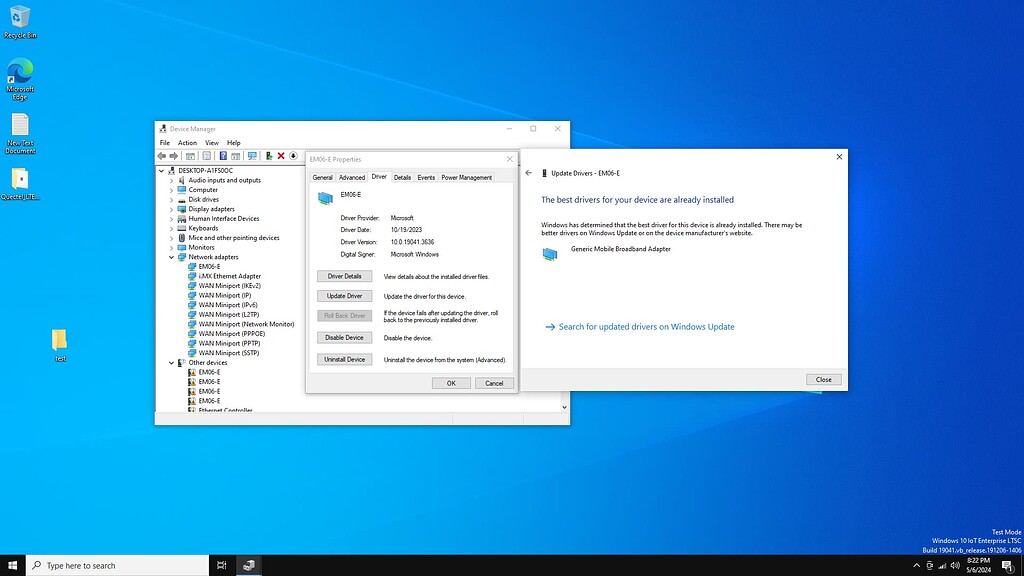
Task: Click the Scan for hardware changes toolbar icon
Action: click(x=250, y=156)
